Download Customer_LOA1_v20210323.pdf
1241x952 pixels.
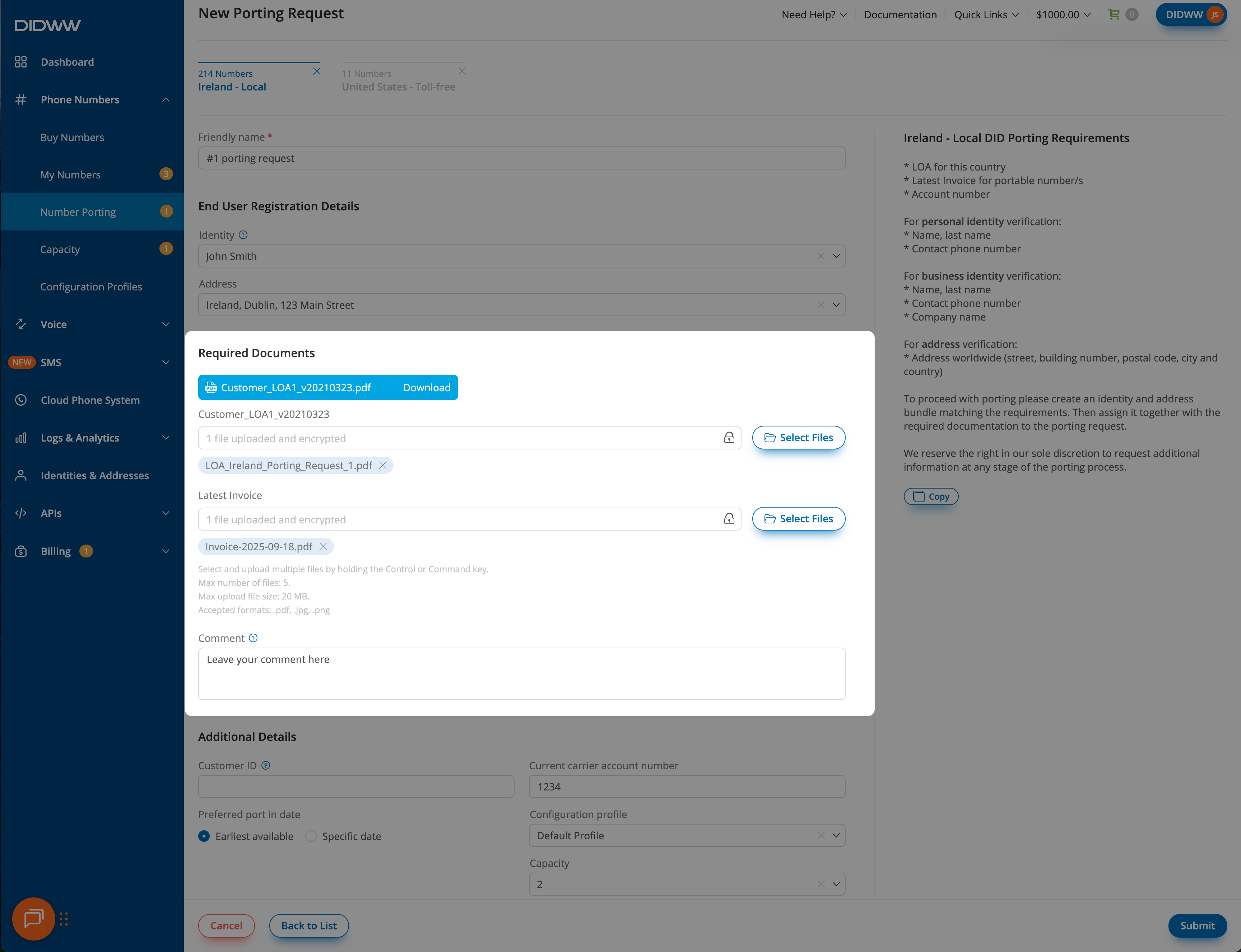pos(426,388)
